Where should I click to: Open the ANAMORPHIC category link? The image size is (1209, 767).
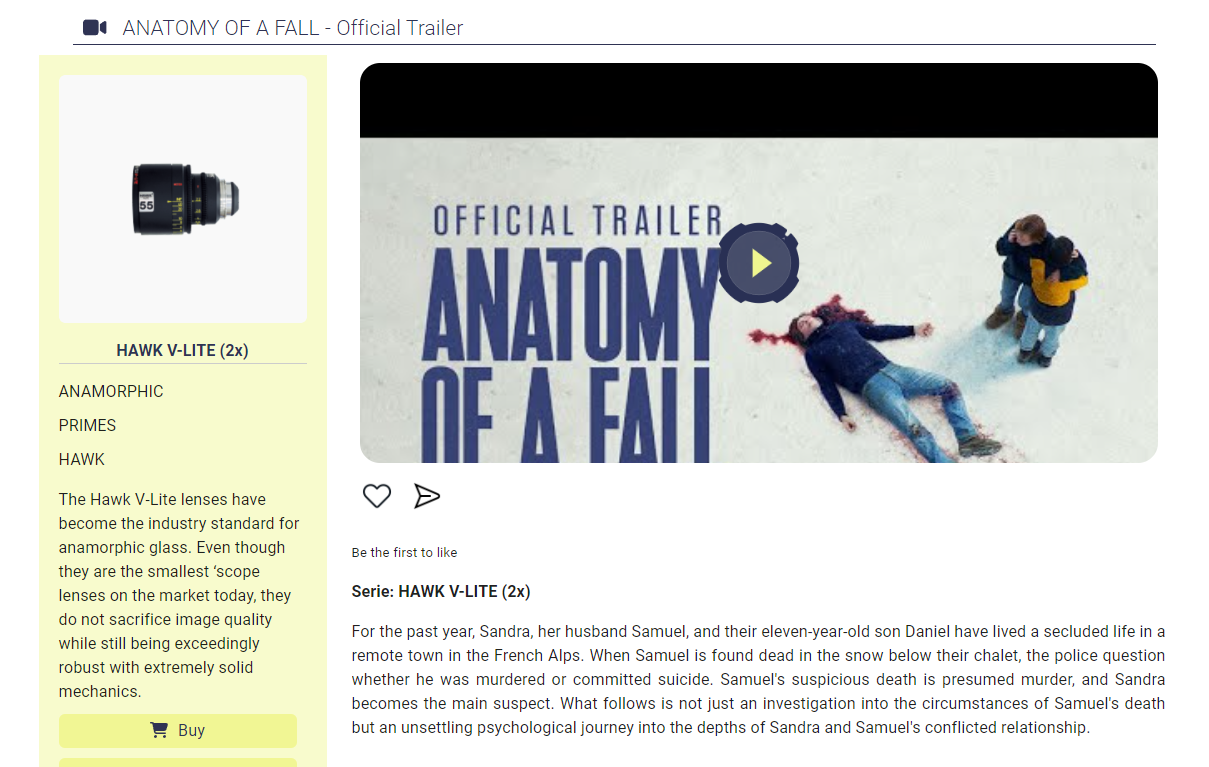[111, 391]
